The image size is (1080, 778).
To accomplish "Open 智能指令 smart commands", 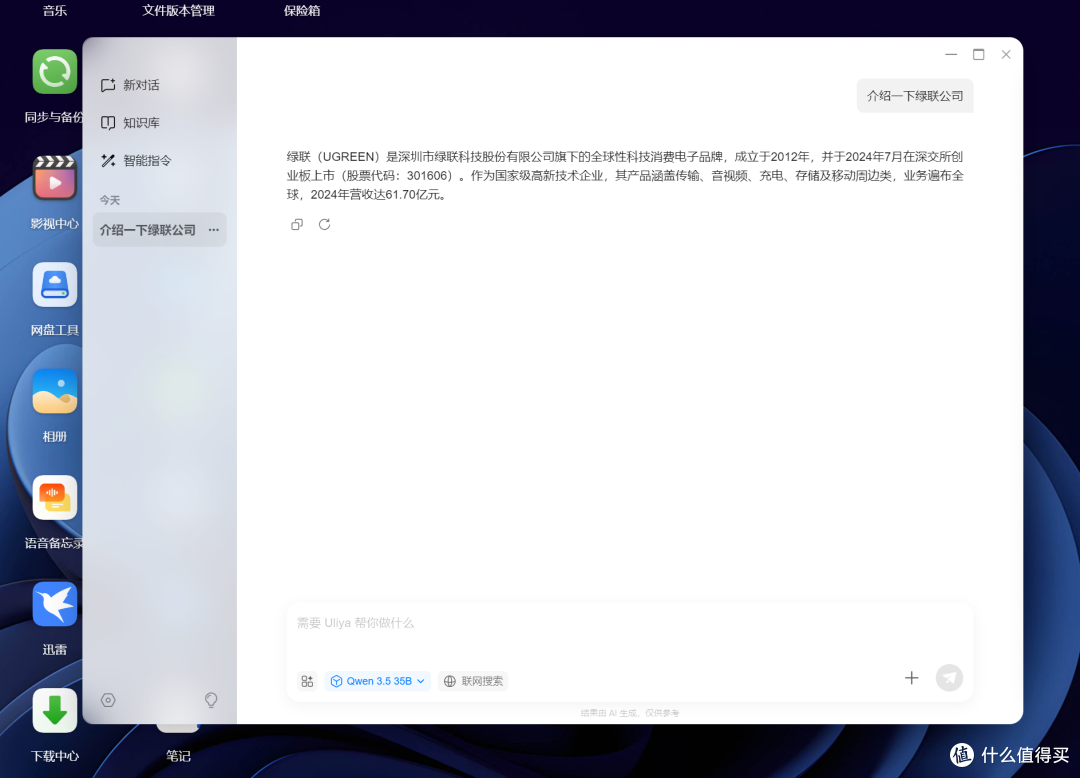I will pyautogui.click(x=136, y=161).
